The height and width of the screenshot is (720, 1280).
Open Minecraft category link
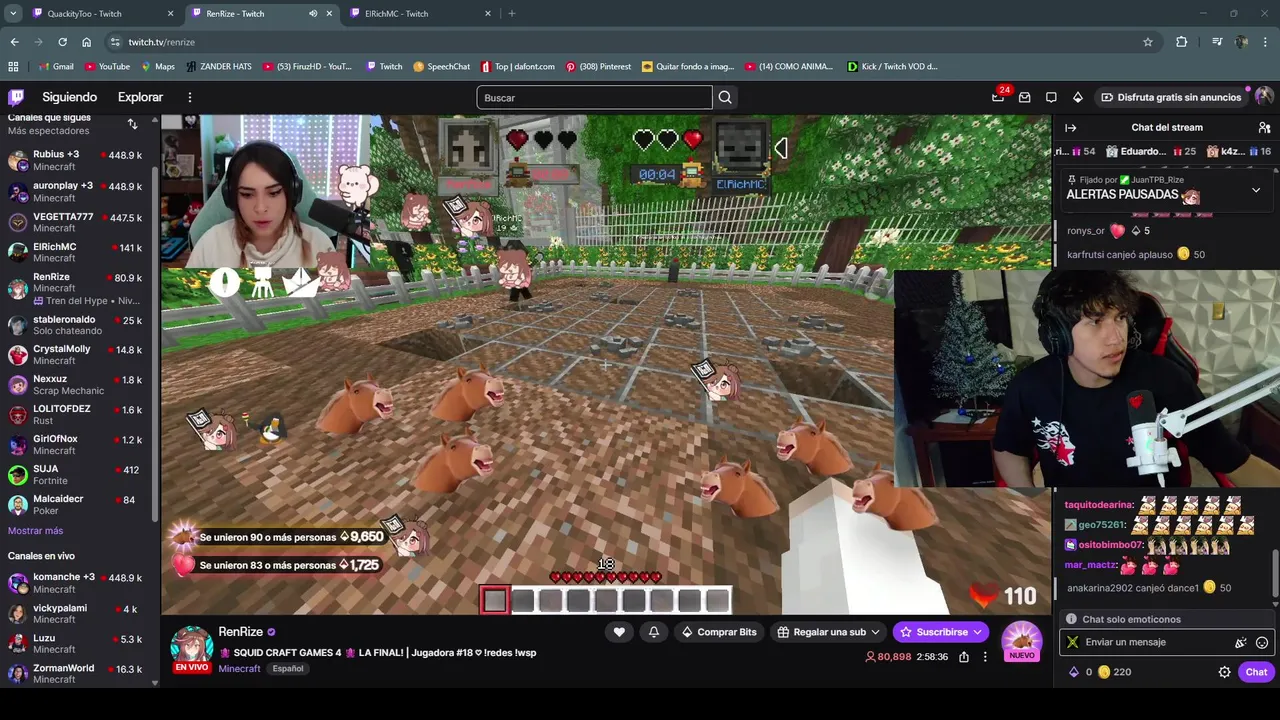(239, 669)
